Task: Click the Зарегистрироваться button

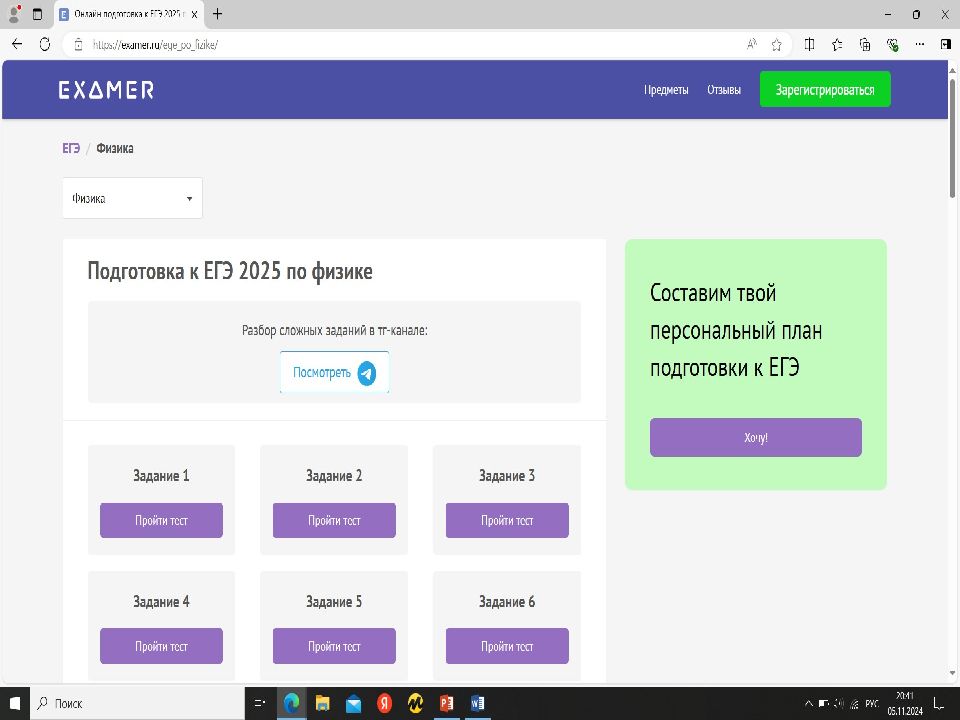Action: [x=824, y=90]
